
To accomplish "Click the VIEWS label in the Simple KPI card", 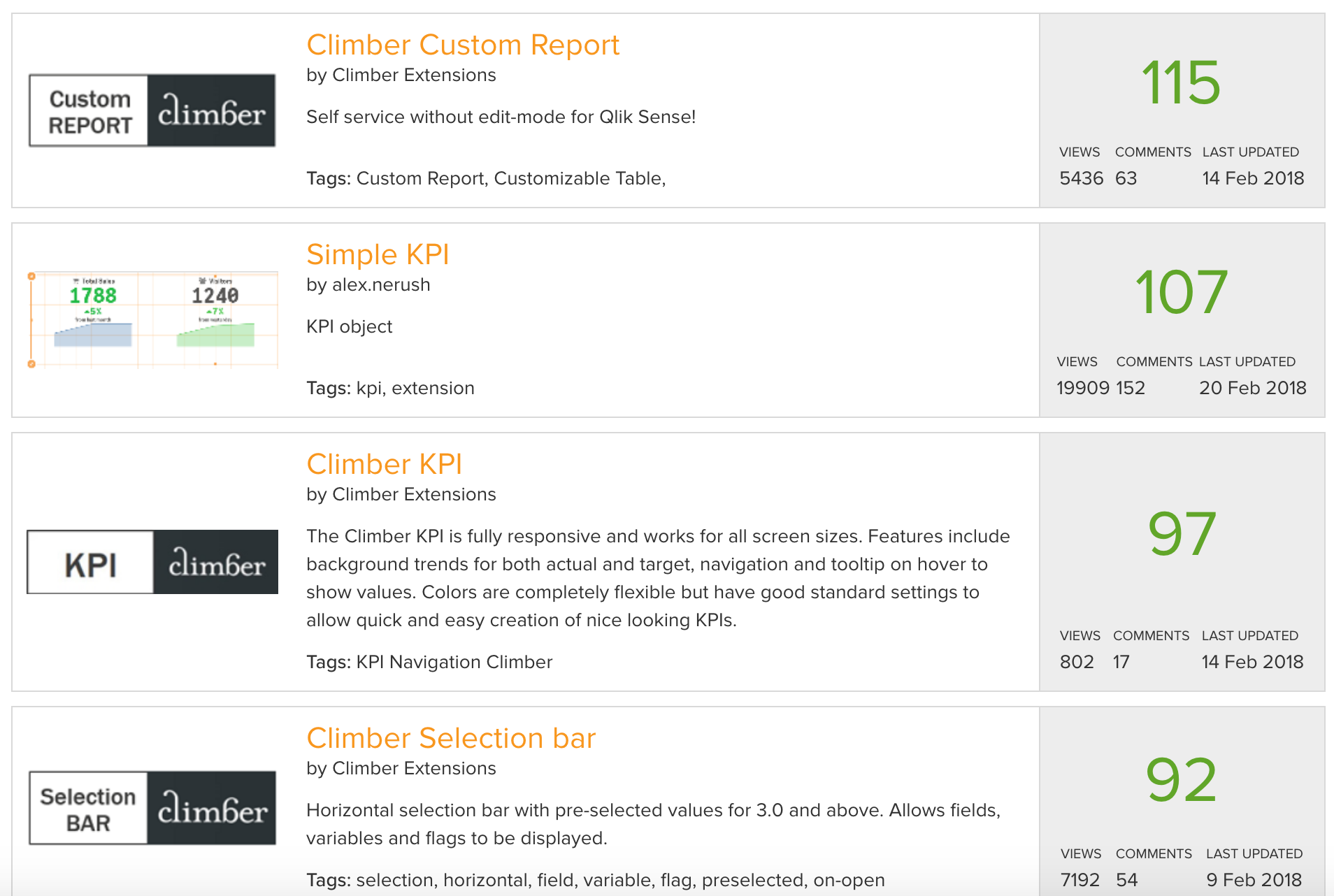I will (1077, 362).
